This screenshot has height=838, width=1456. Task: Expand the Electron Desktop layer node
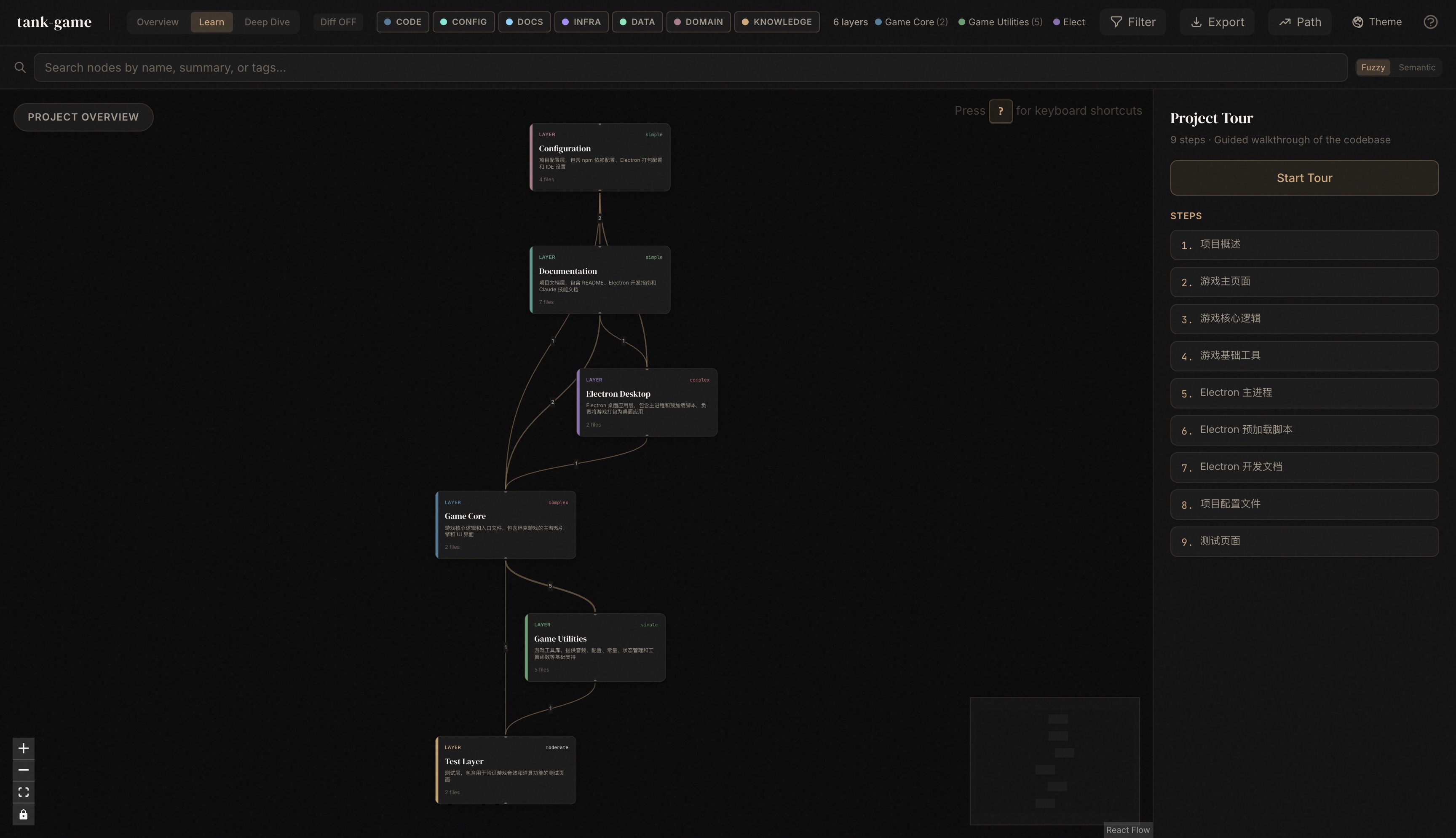[647, 402]
